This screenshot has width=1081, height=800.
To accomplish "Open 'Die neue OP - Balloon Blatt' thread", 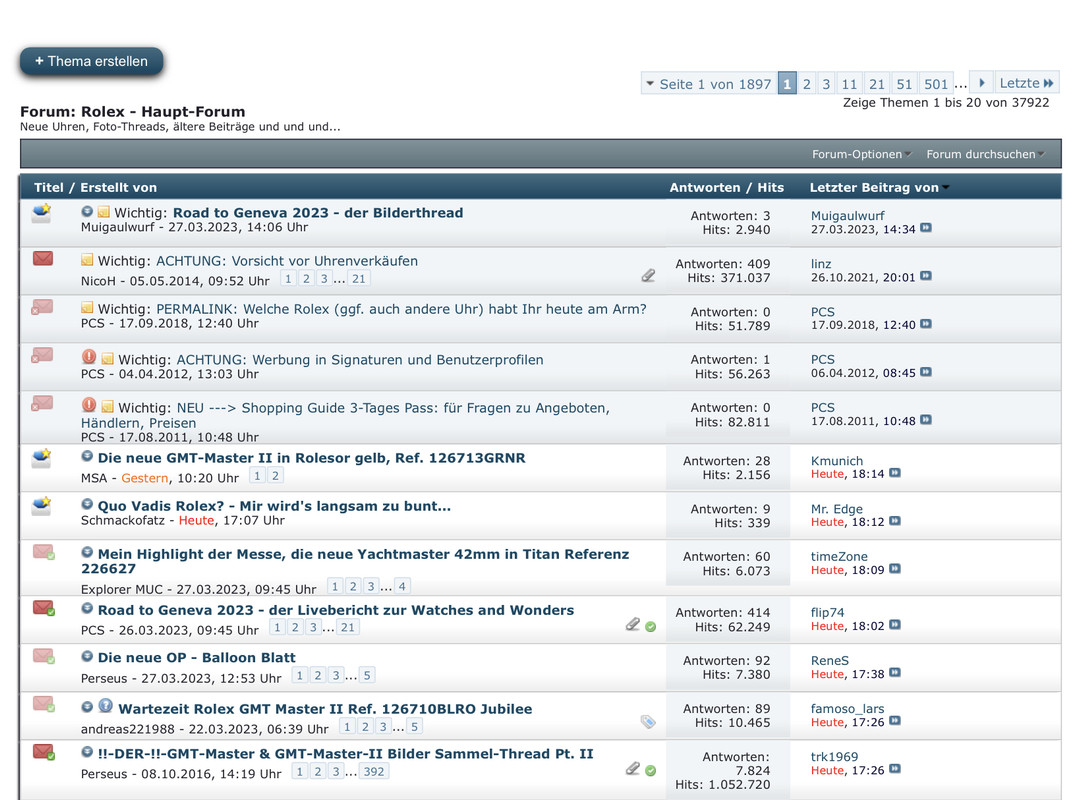I will 196,658.
